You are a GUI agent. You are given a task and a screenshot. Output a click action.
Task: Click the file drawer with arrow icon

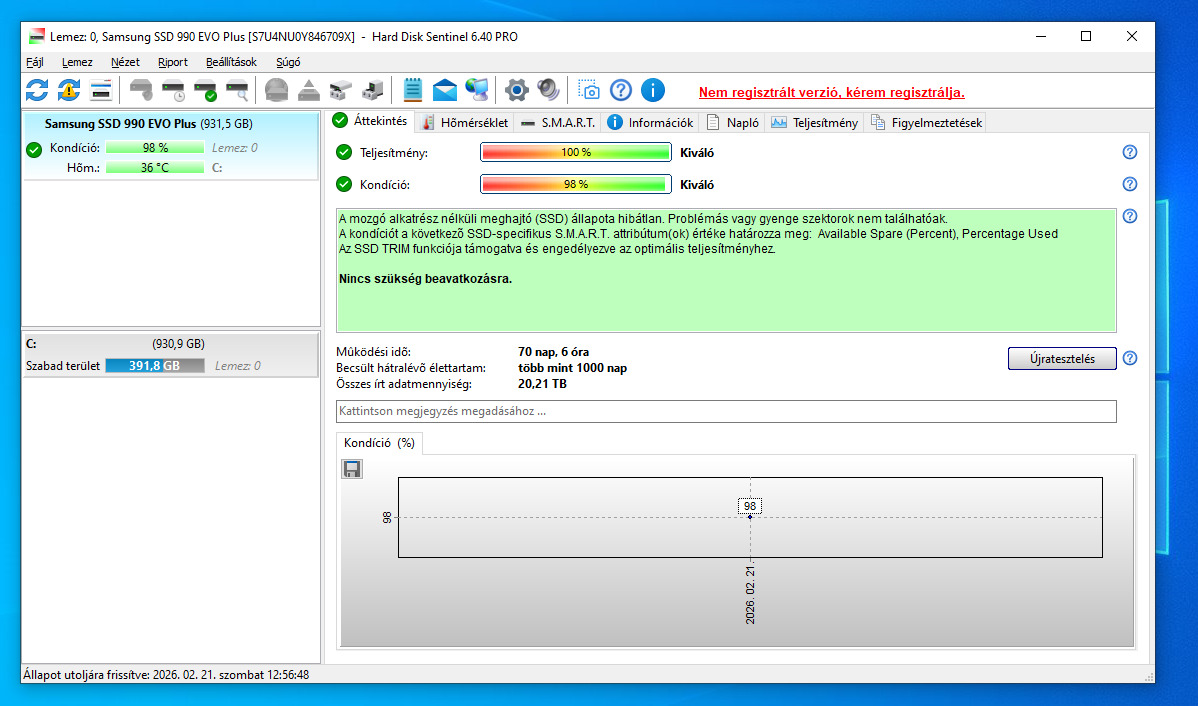click(x=373, y=90)
